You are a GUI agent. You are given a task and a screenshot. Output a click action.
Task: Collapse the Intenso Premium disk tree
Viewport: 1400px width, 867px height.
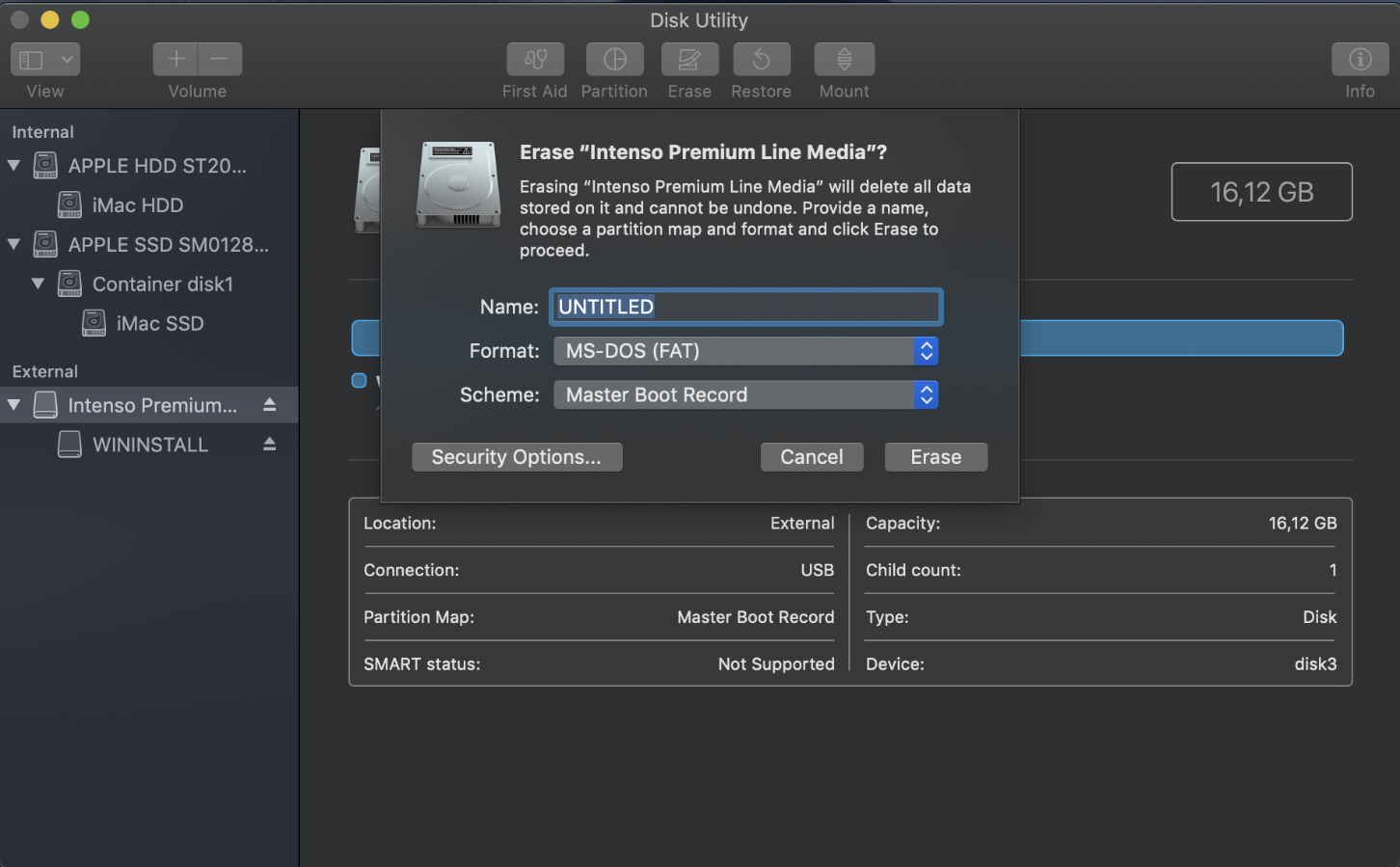14,405
